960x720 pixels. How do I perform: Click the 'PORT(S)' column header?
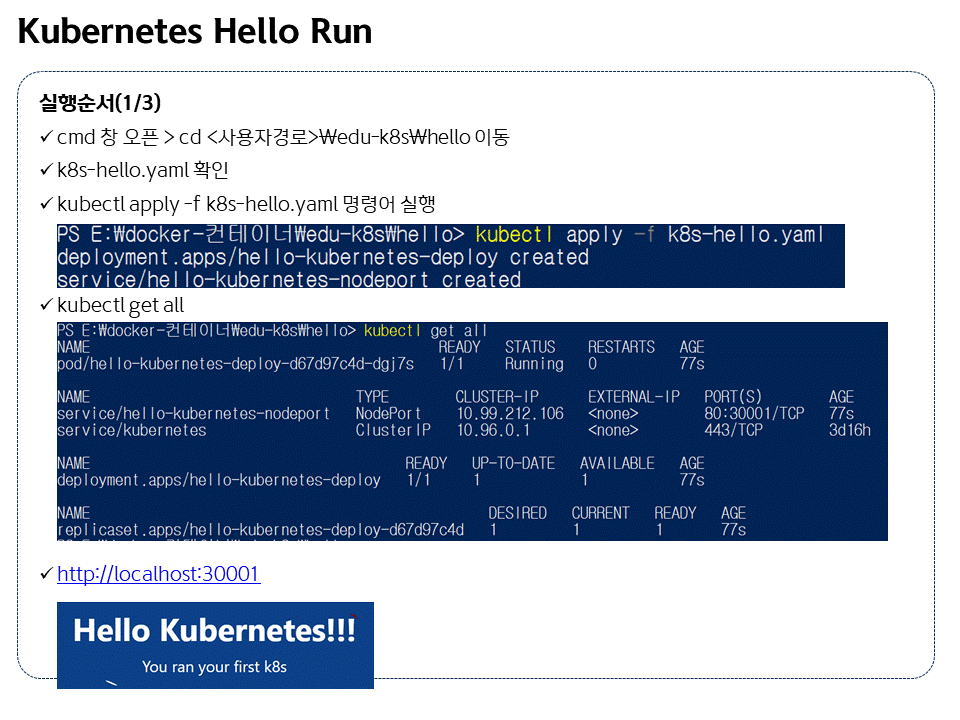(733, 397)
